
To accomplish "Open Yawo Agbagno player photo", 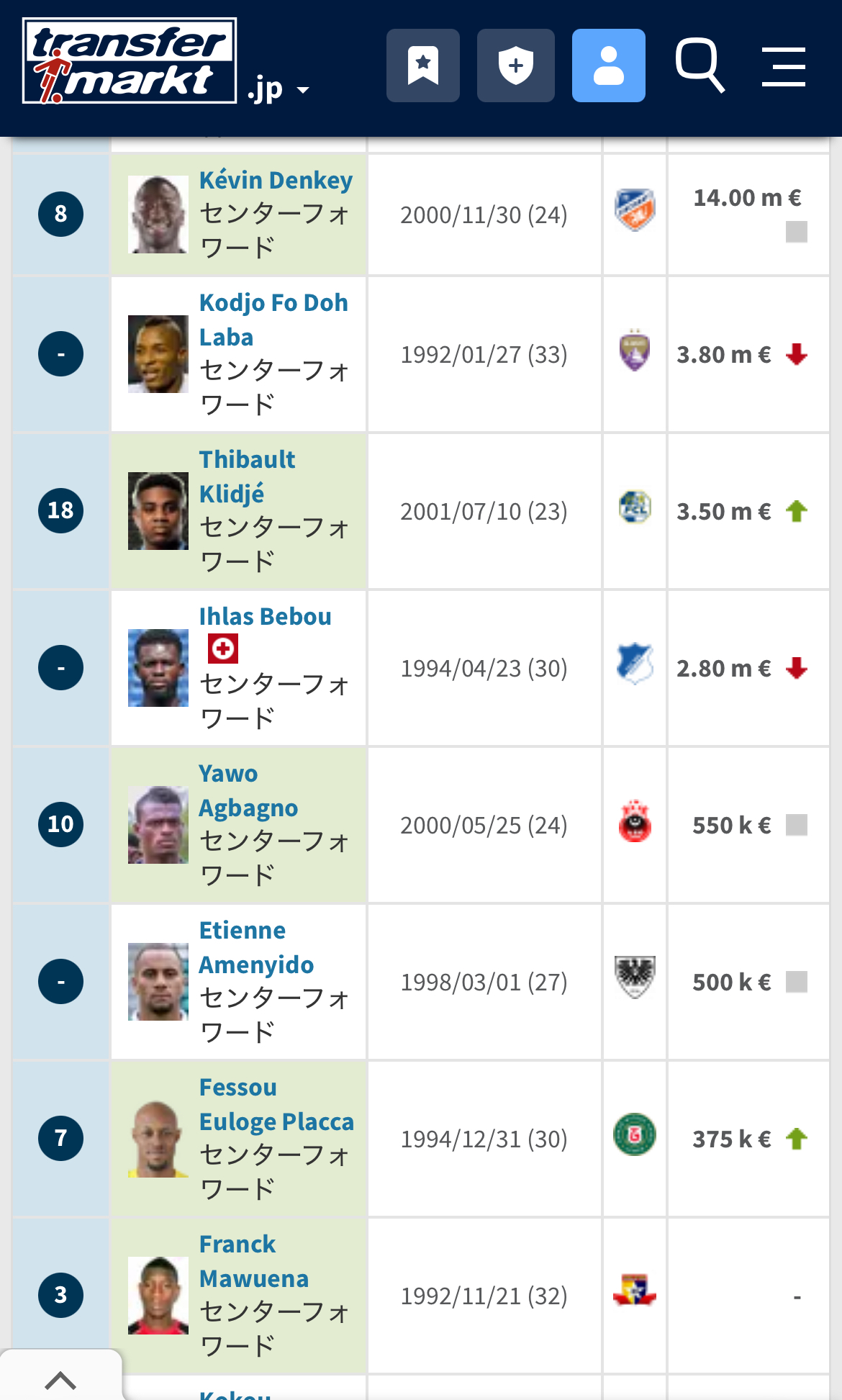I will click(x=158, y=825).
